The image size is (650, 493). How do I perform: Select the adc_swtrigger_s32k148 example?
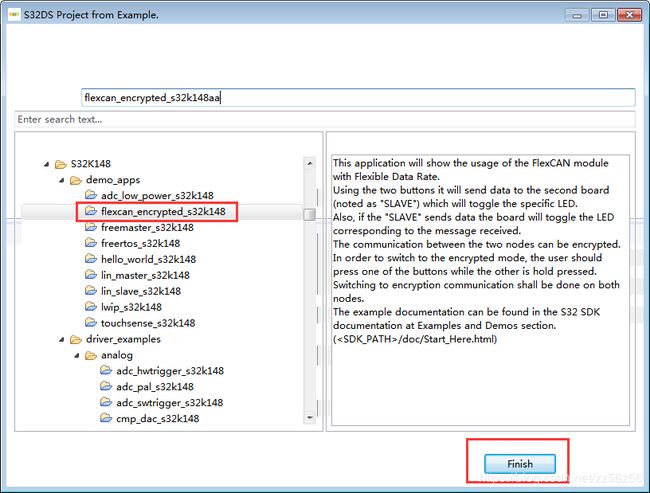click(170, 403)
